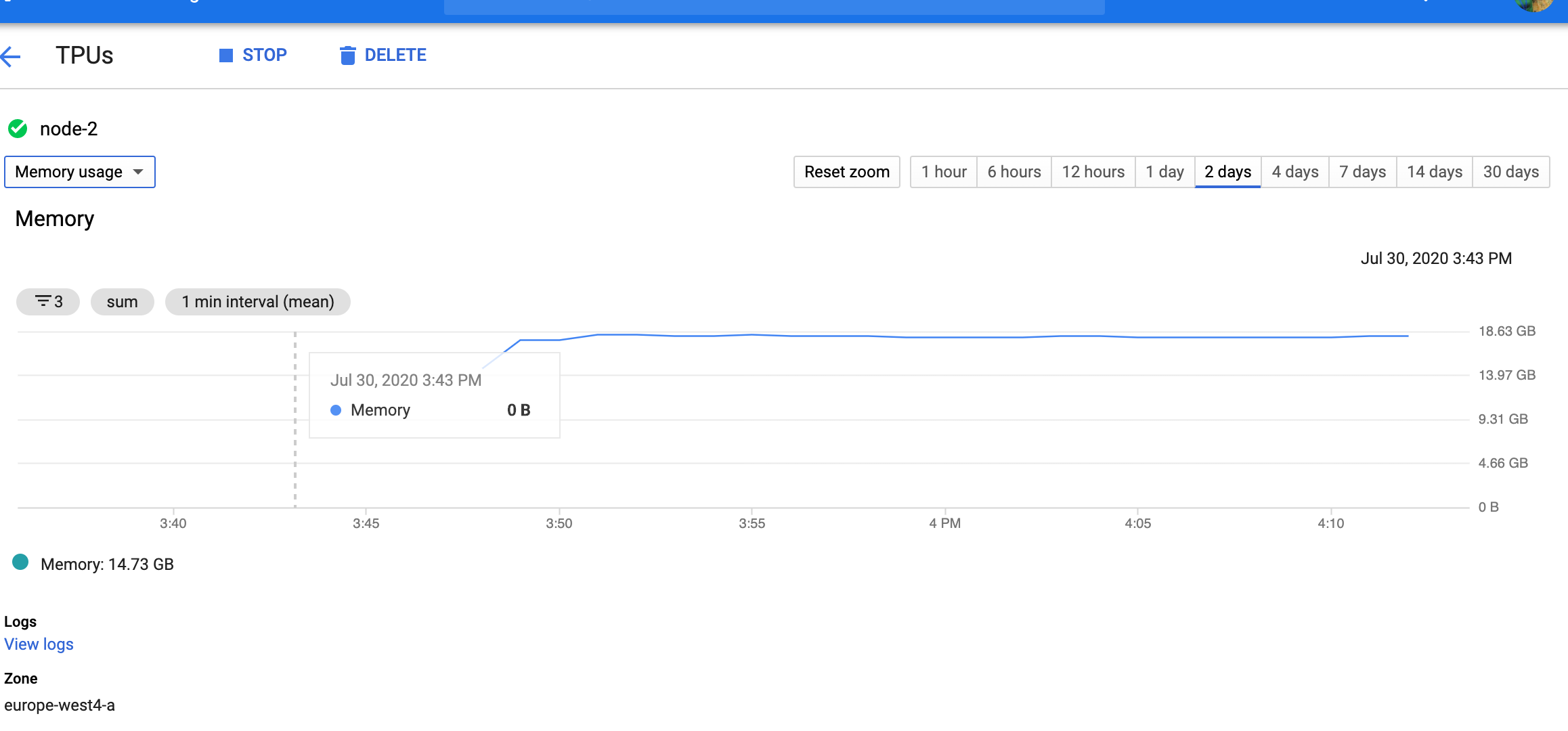Click the STOP square icon
Screen dimensions: 1568x731
pyautogui.click(x=226, y=56)
